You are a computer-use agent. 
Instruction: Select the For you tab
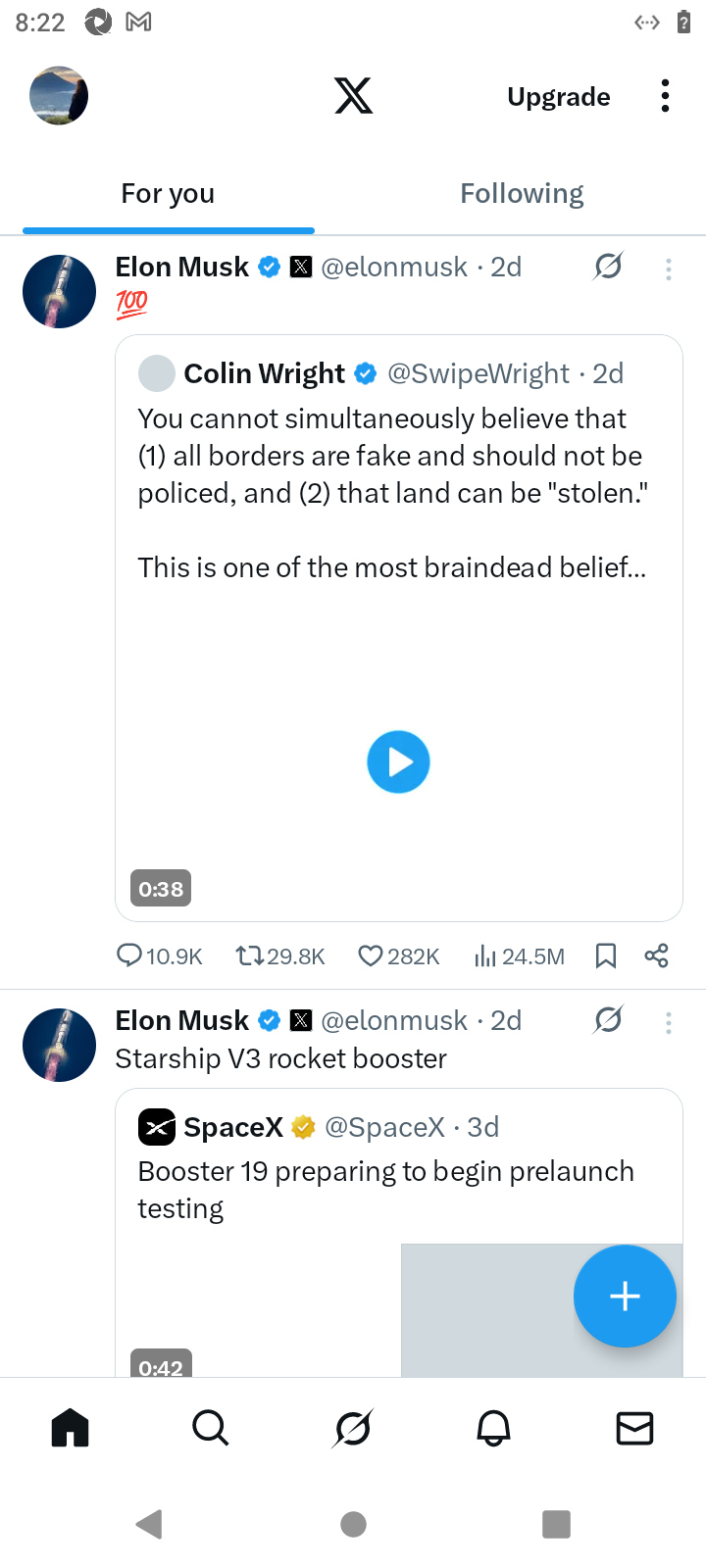click(x=168, y=194)
